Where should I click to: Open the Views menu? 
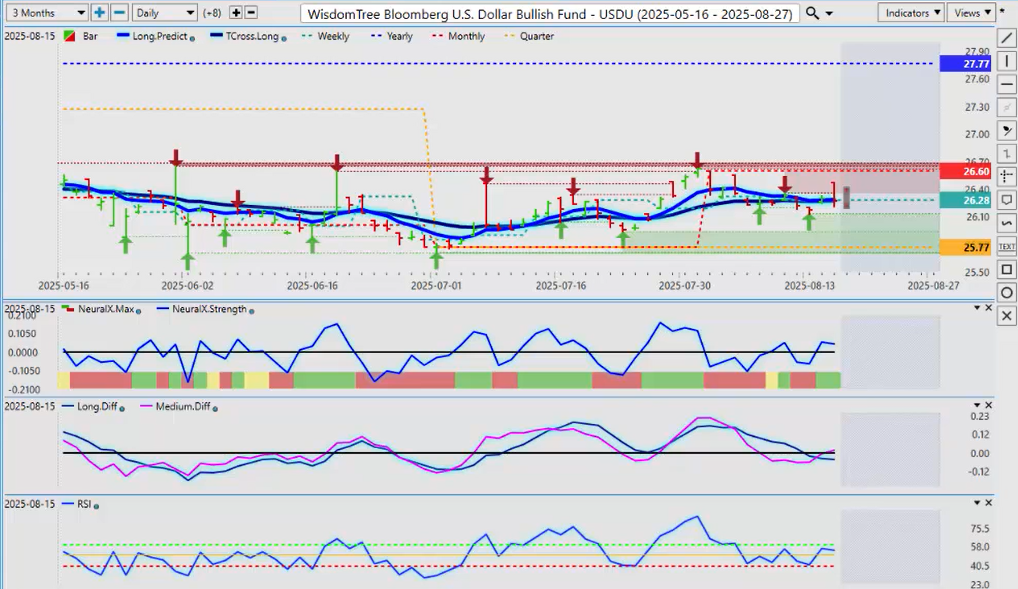[x=971, y=13]
